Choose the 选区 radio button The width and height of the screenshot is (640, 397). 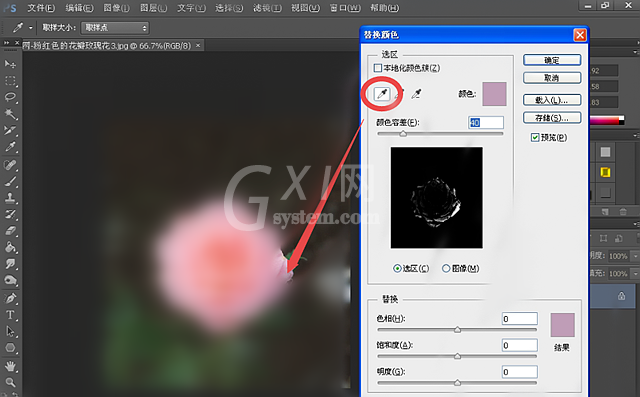[x=397, y=268]
